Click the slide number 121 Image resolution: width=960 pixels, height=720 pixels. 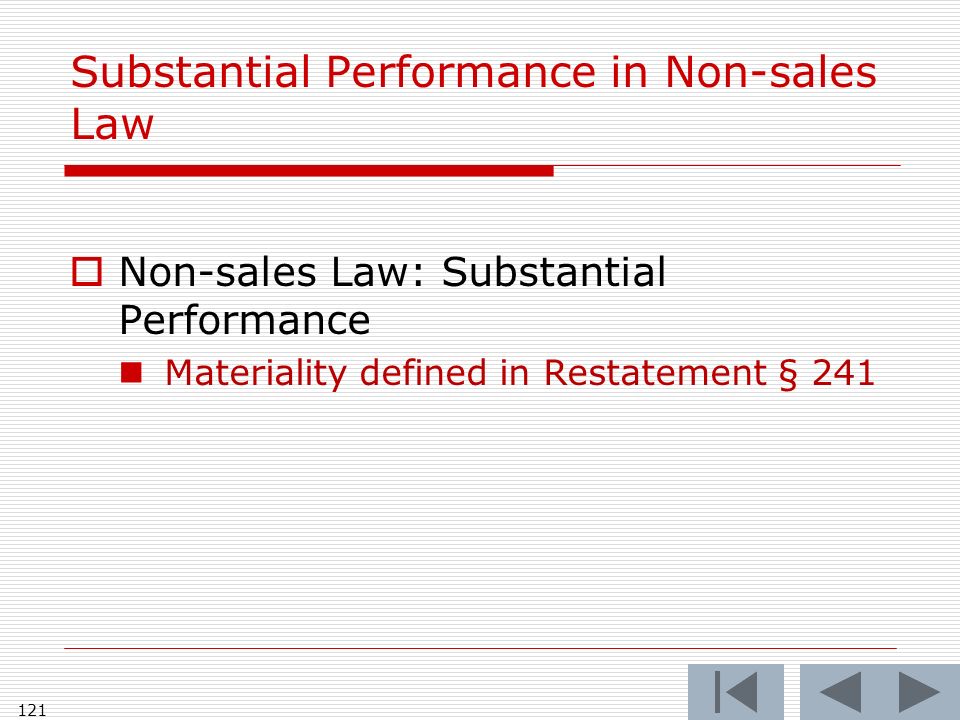coord(32,710)
